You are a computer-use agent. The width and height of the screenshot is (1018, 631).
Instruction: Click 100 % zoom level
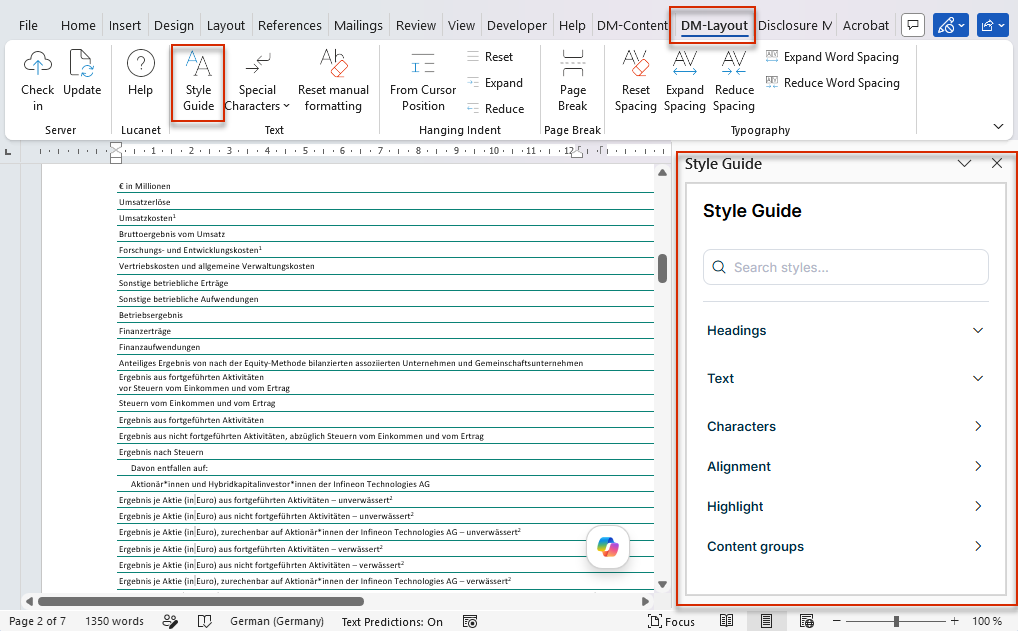[987, 621]
